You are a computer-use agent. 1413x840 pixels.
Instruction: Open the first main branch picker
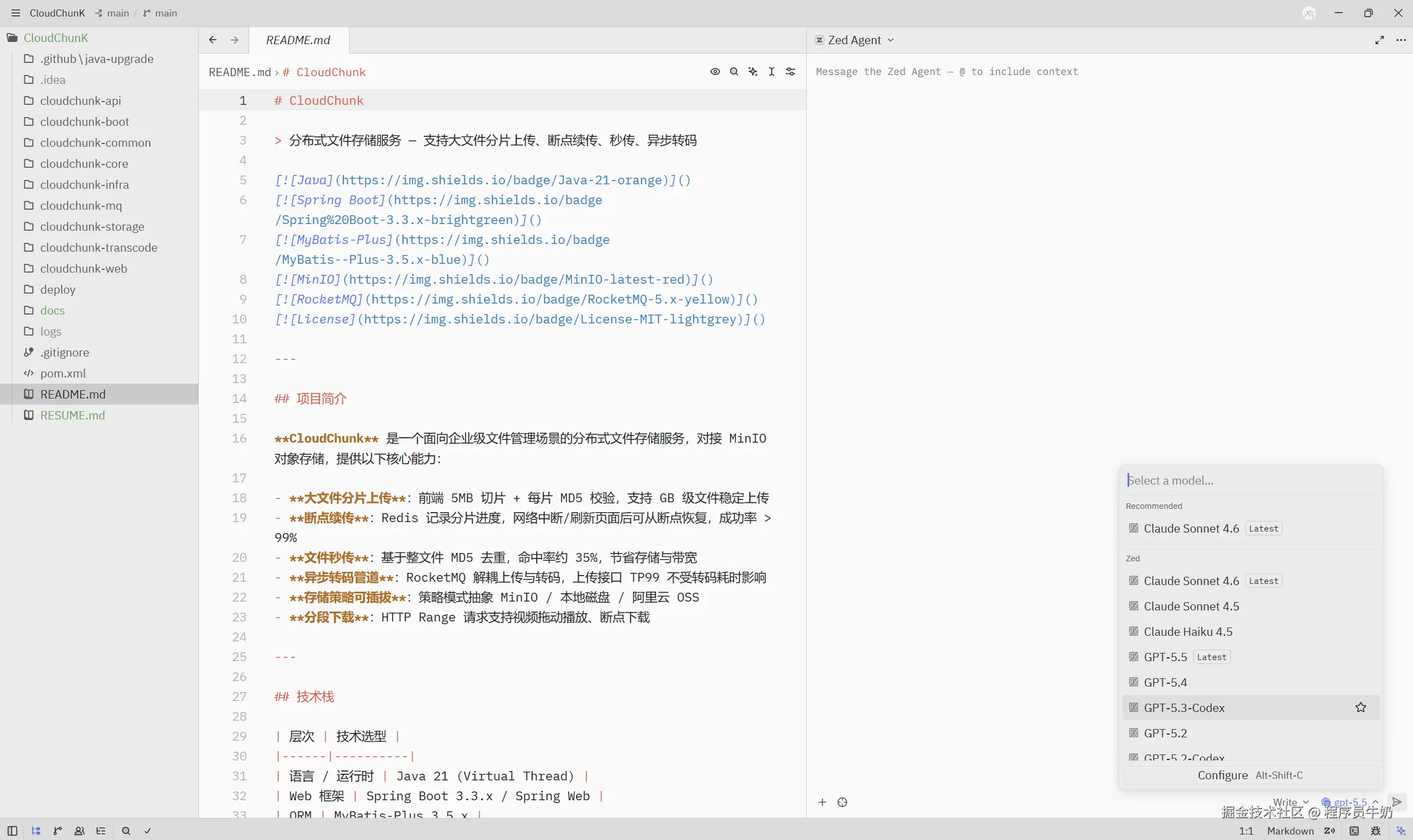click(x=112, y=13)
